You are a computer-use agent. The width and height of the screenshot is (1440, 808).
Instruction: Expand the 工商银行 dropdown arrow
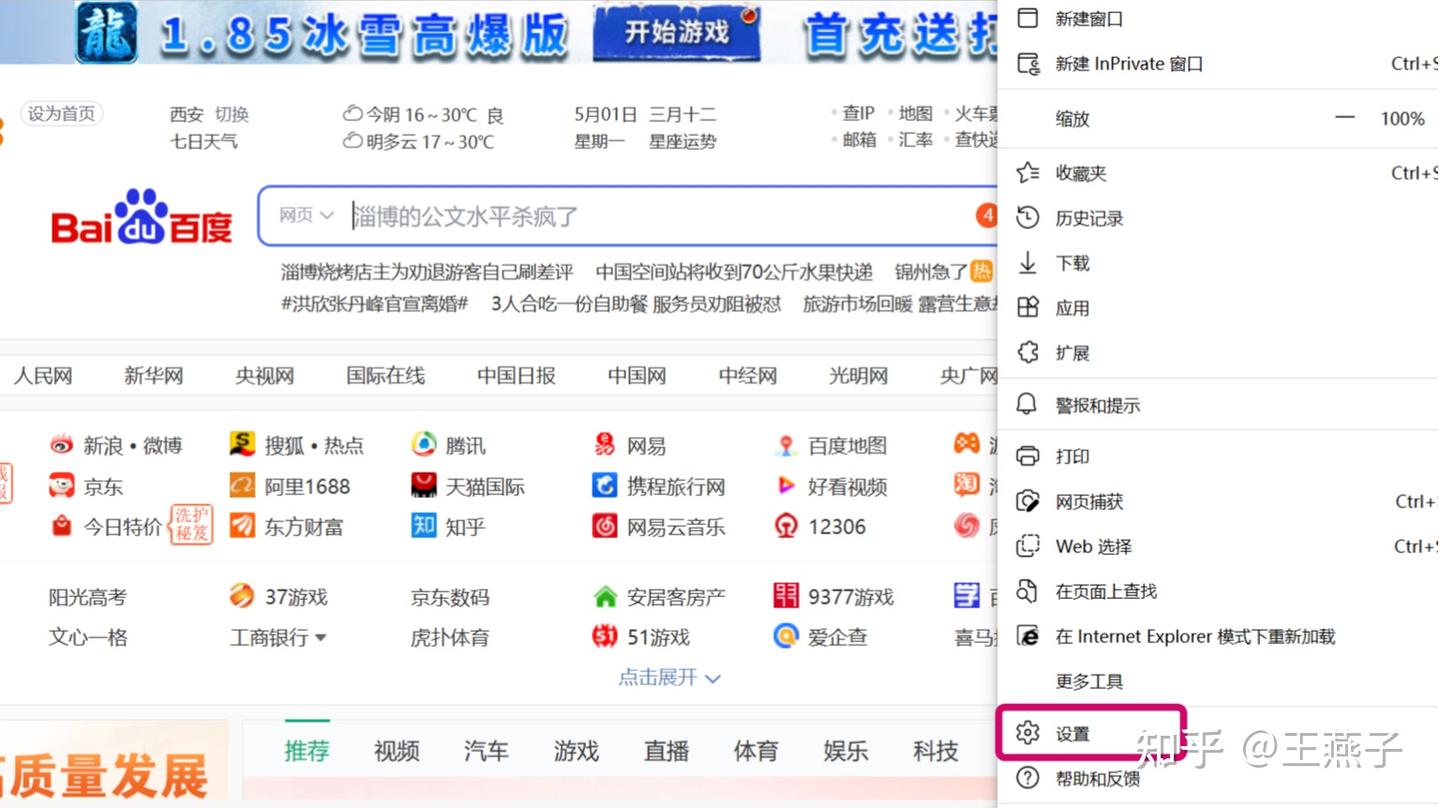tap(322, 637)
